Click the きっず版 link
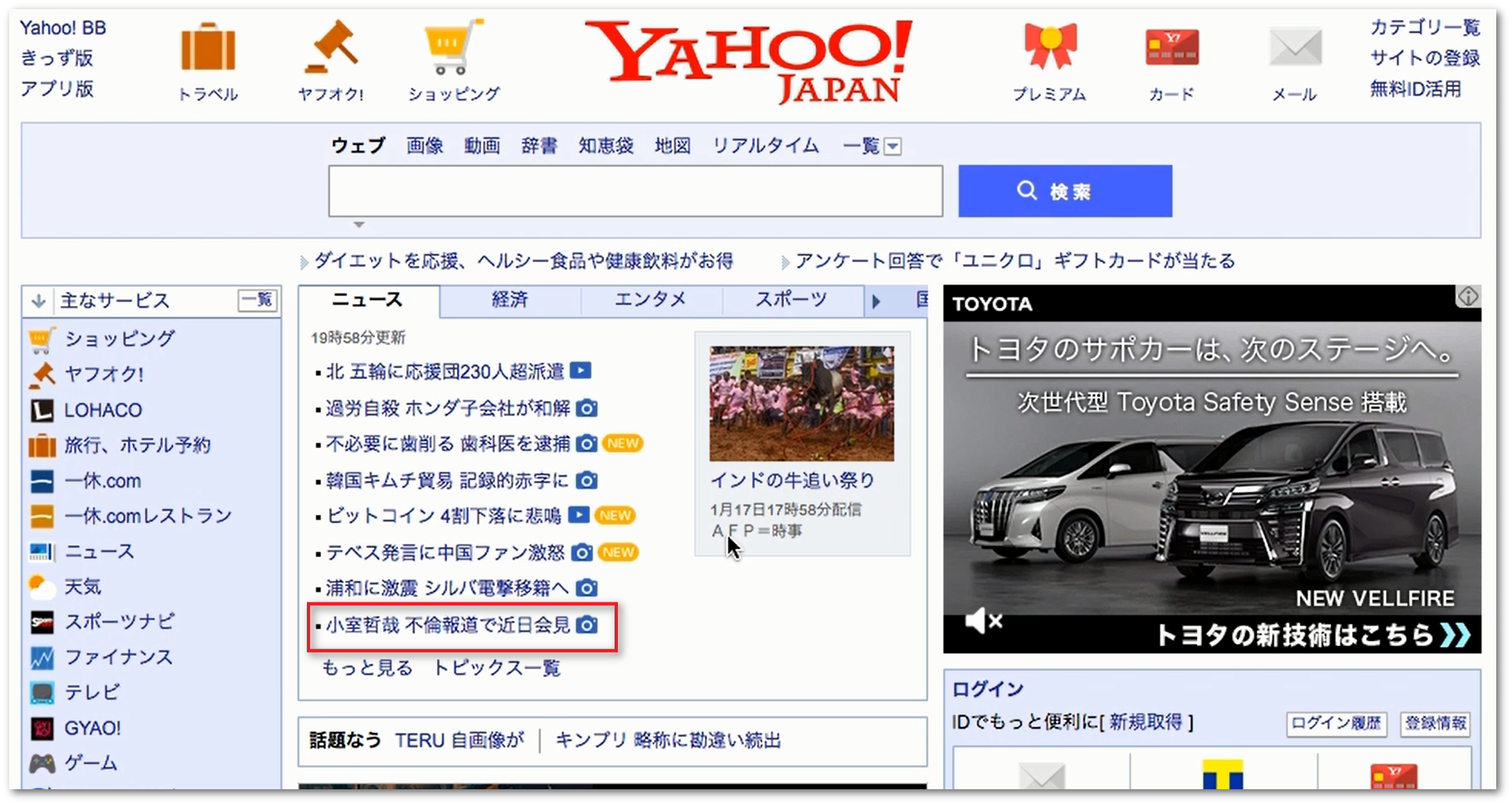1512x805 pixels. click(56, 58)
